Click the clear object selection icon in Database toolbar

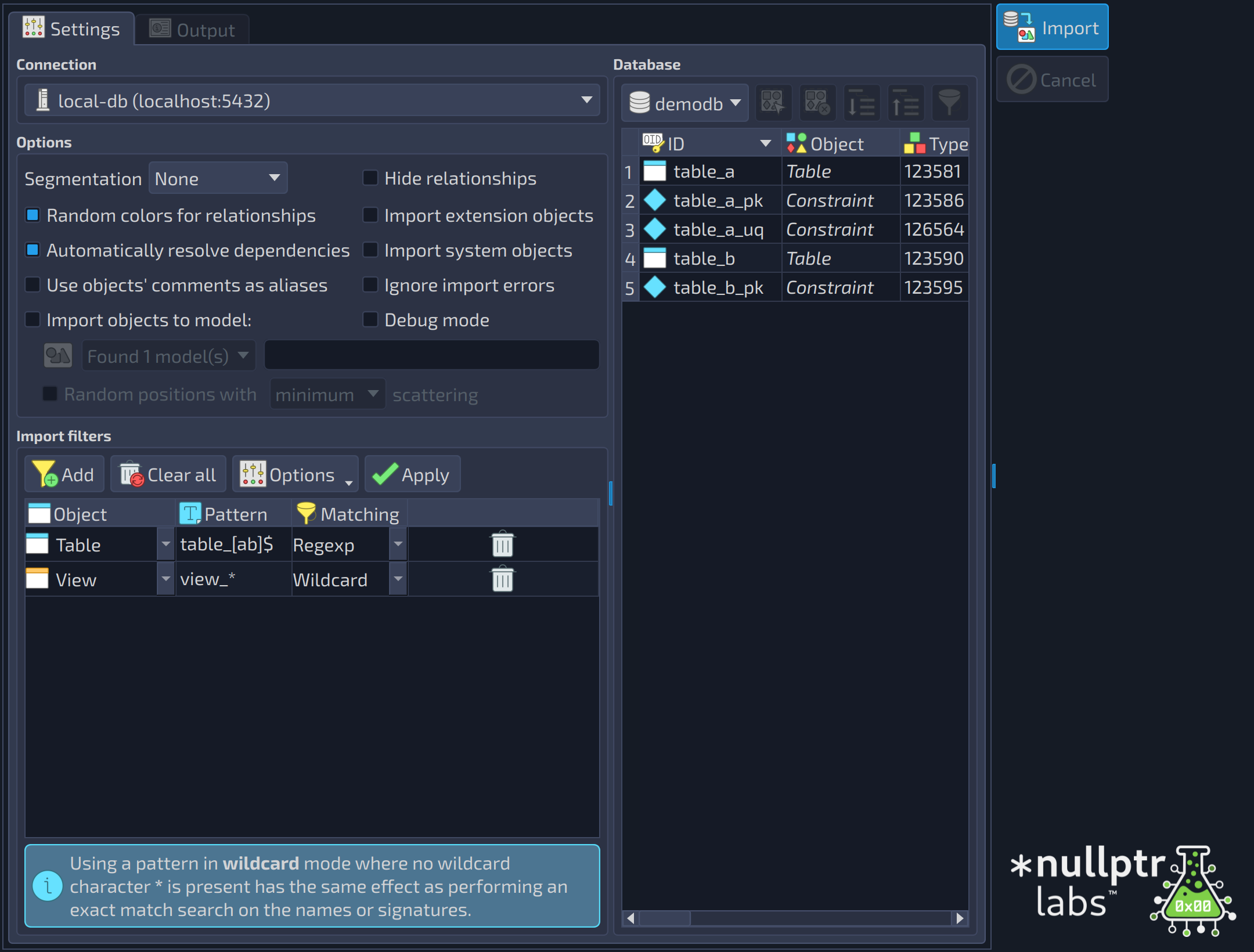(x=817, y=103)
